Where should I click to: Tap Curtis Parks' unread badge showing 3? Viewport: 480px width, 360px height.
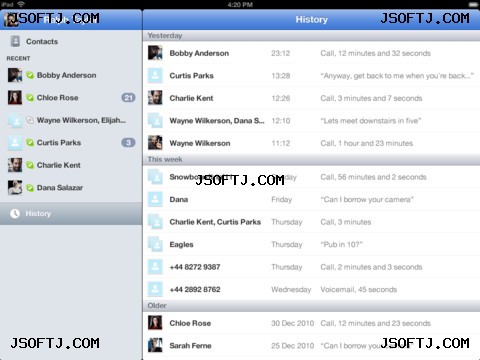(128, 143)
